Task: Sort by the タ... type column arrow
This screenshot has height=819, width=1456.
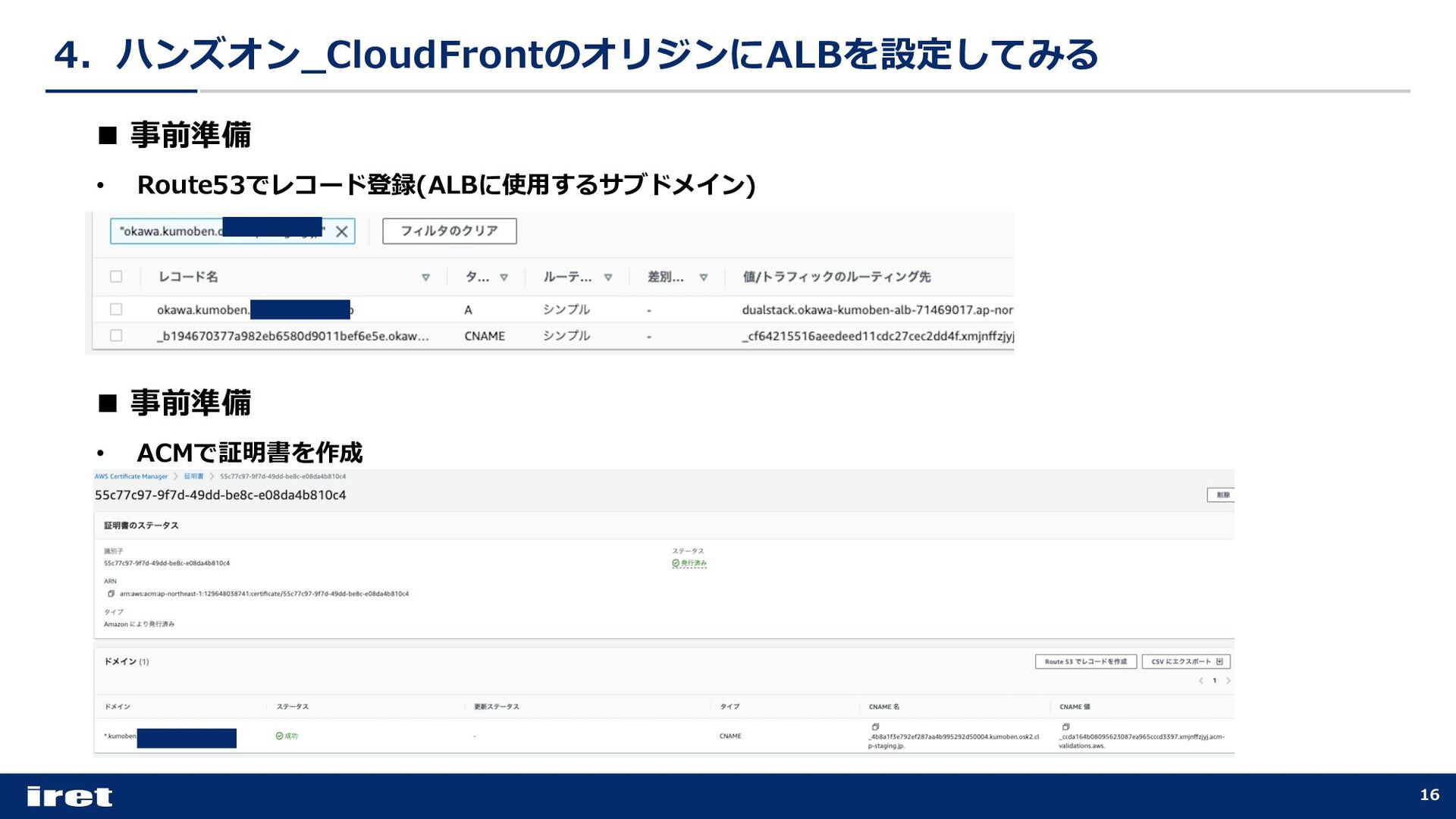Action: coord(504,278)
